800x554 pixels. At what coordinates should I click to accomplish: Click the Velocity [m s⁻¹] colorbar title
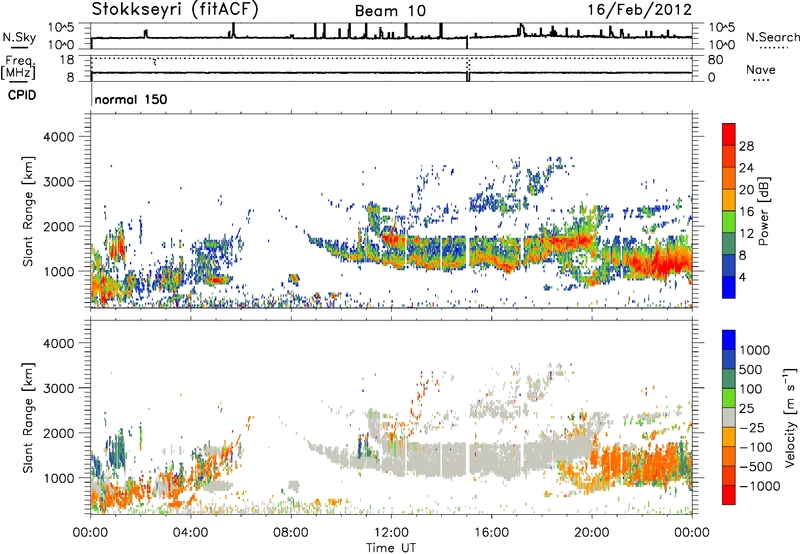[x=790, y=417]
